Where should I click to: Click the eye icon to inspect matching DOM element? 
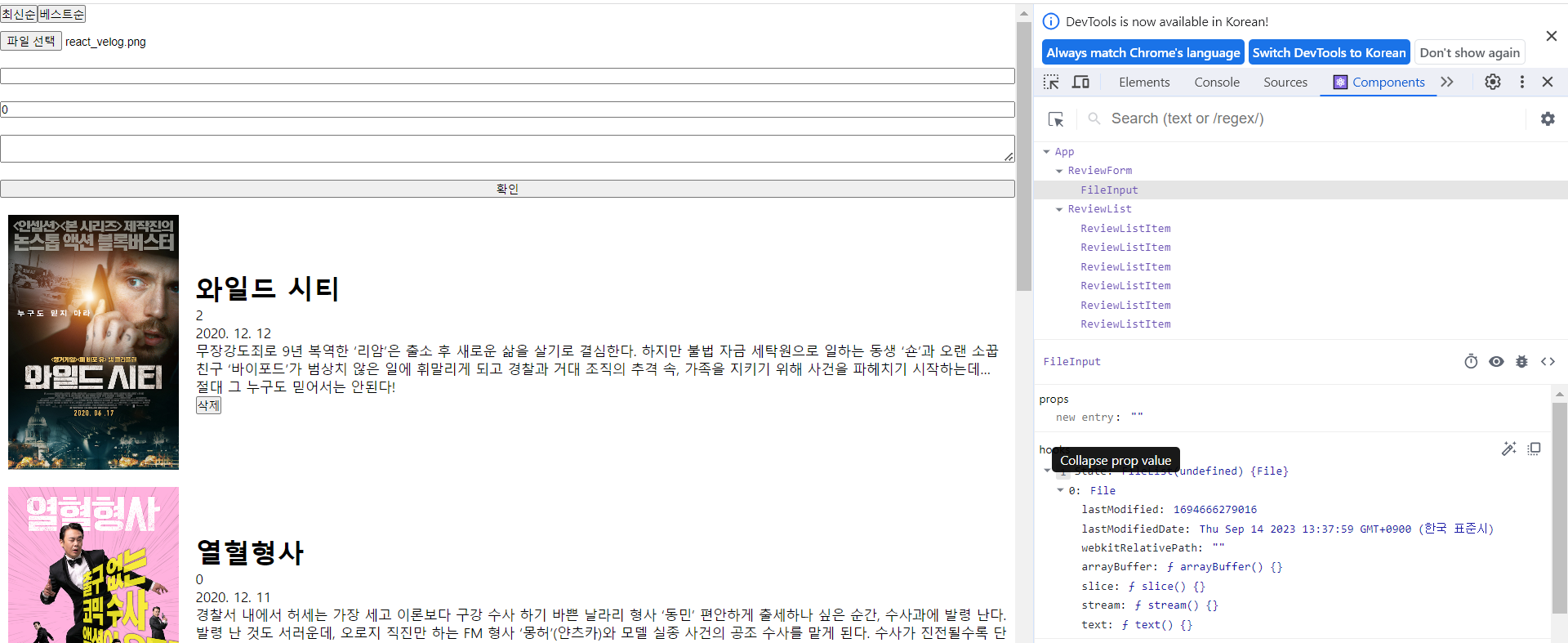[1496, 361]
